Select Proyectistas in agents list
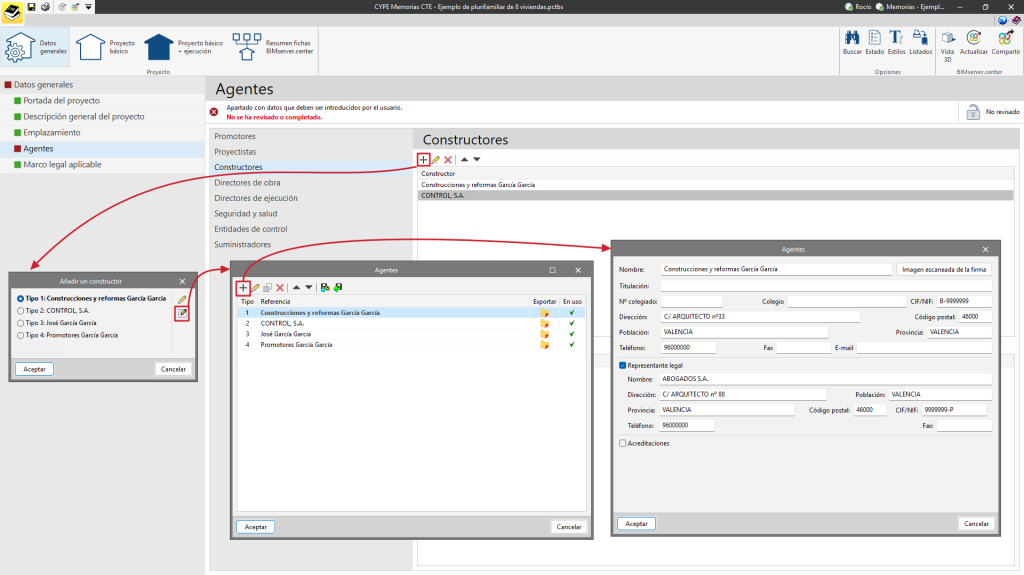 (235, 152)
